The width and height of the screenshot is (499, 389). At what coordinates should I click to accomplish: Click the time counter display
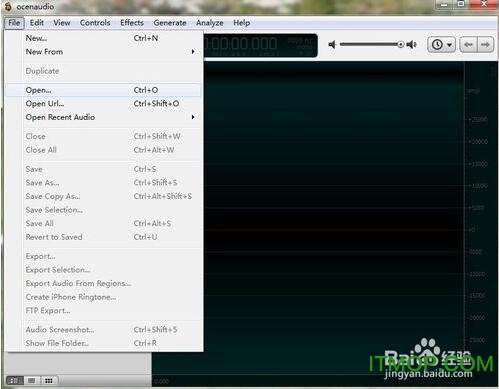coord(260,45)
